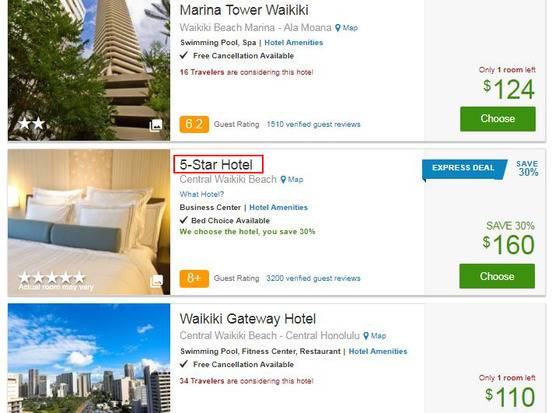The height and width of the screenshot is (413, 559).
Task: Choose the $124 Marina Tower room
Action: pos(498,119)
